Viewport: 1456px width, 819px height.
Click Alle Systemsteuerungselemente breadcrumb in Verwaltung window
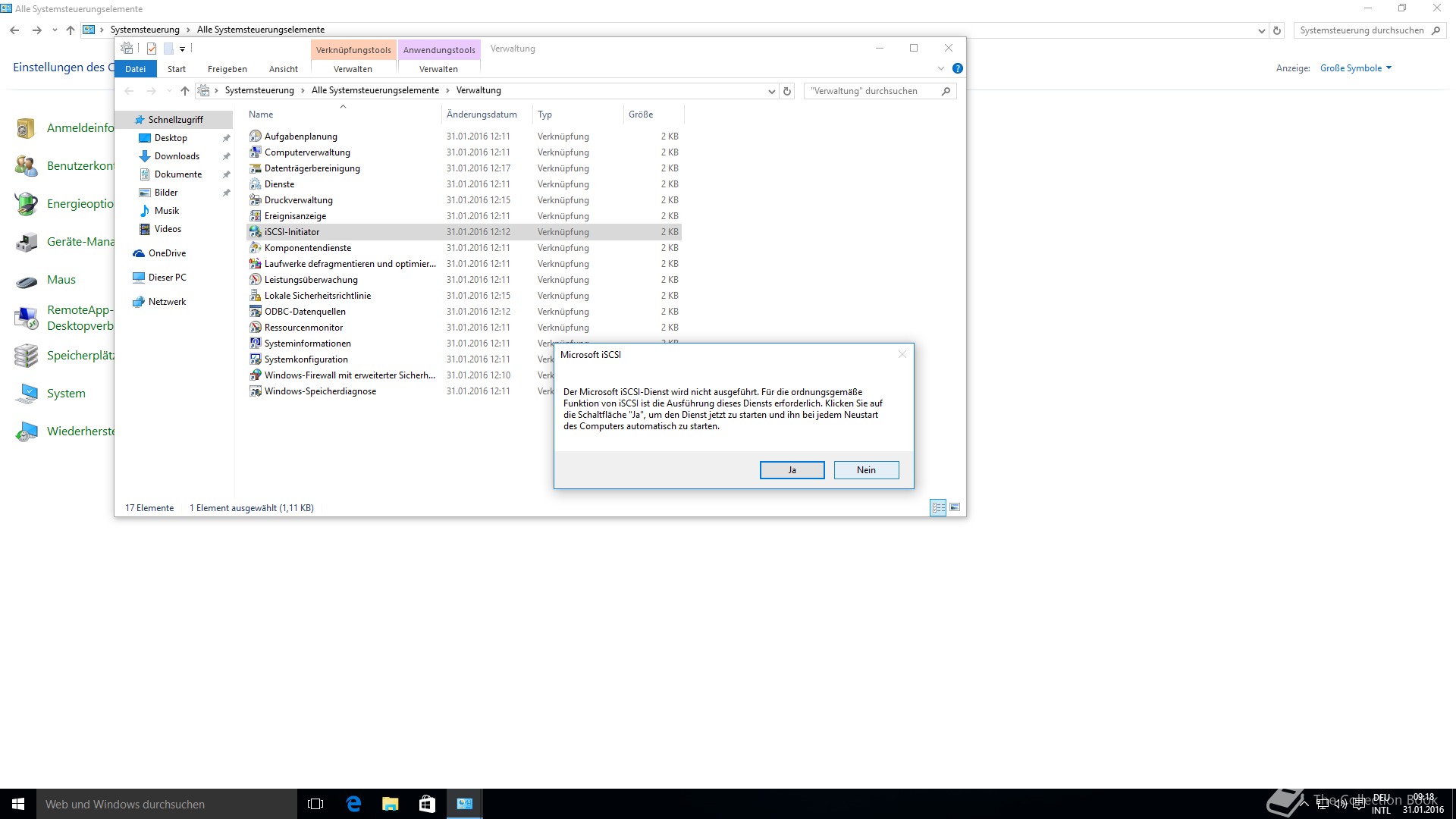tap(375, 90)
